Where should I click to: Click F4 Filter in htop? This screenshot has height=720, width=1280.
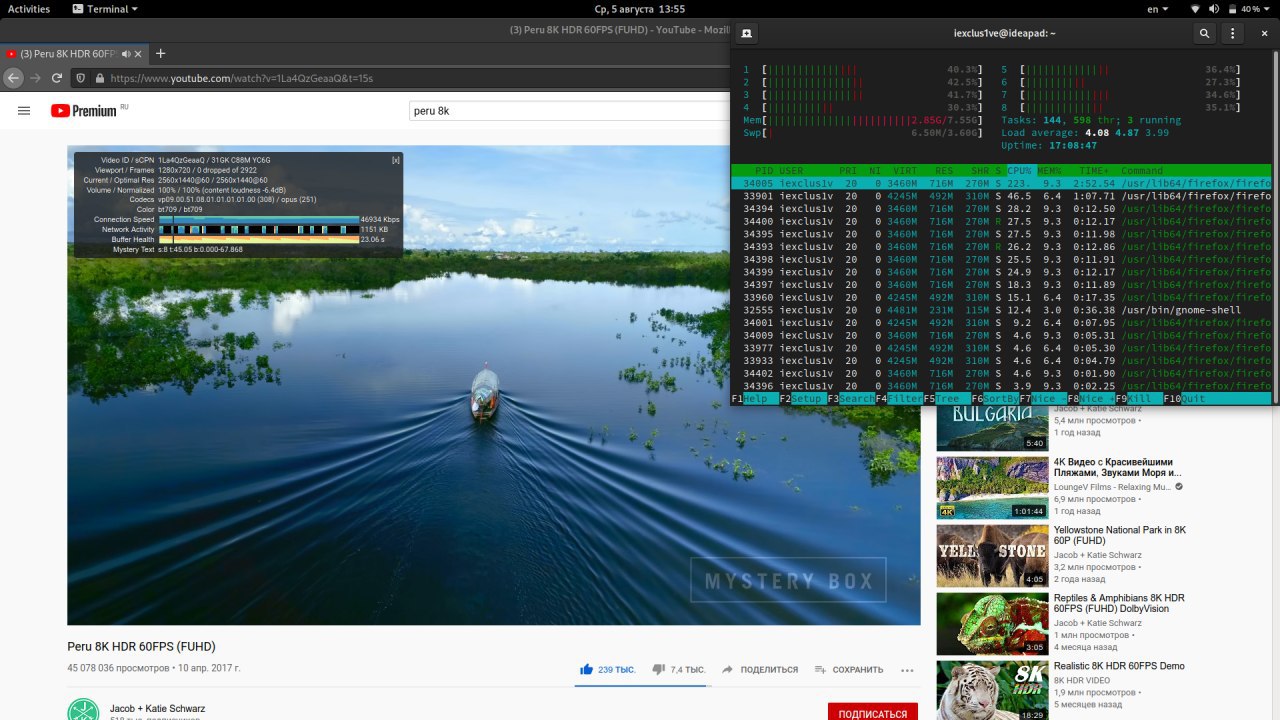[899, 398]
